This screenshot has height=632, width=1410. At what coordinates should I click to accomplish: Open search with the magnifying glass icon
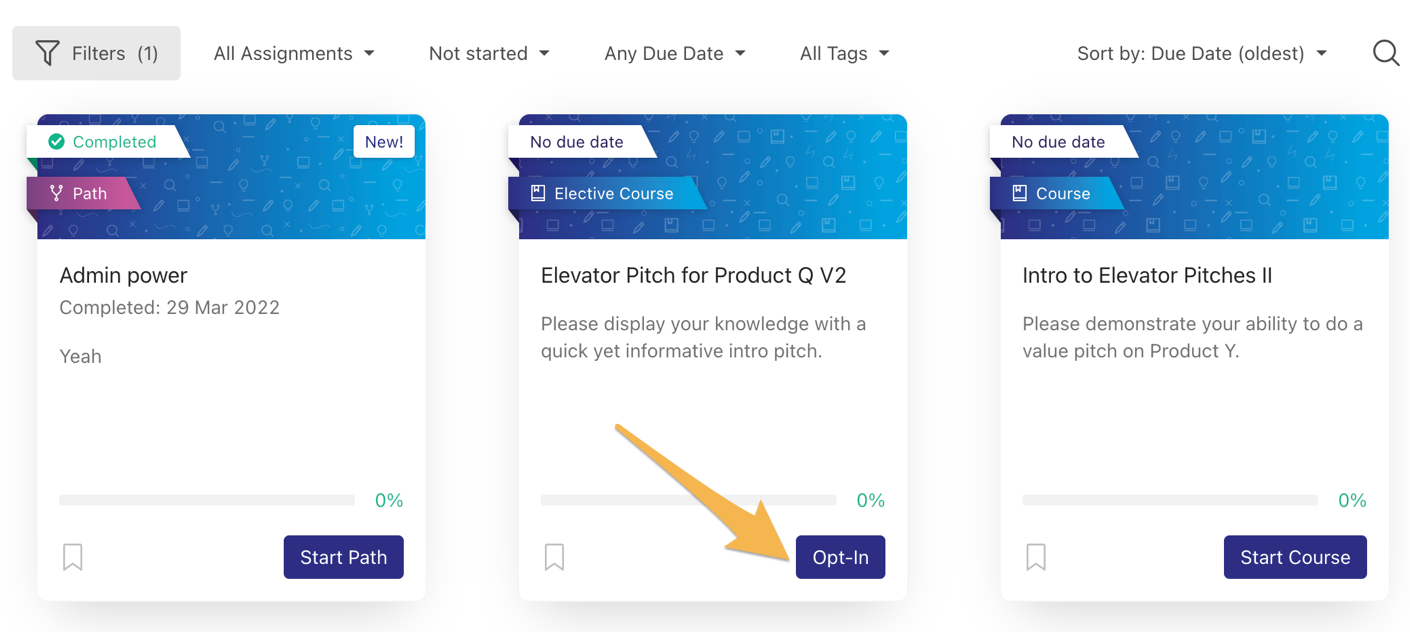pyautogui.click(x=1386, y=52)
